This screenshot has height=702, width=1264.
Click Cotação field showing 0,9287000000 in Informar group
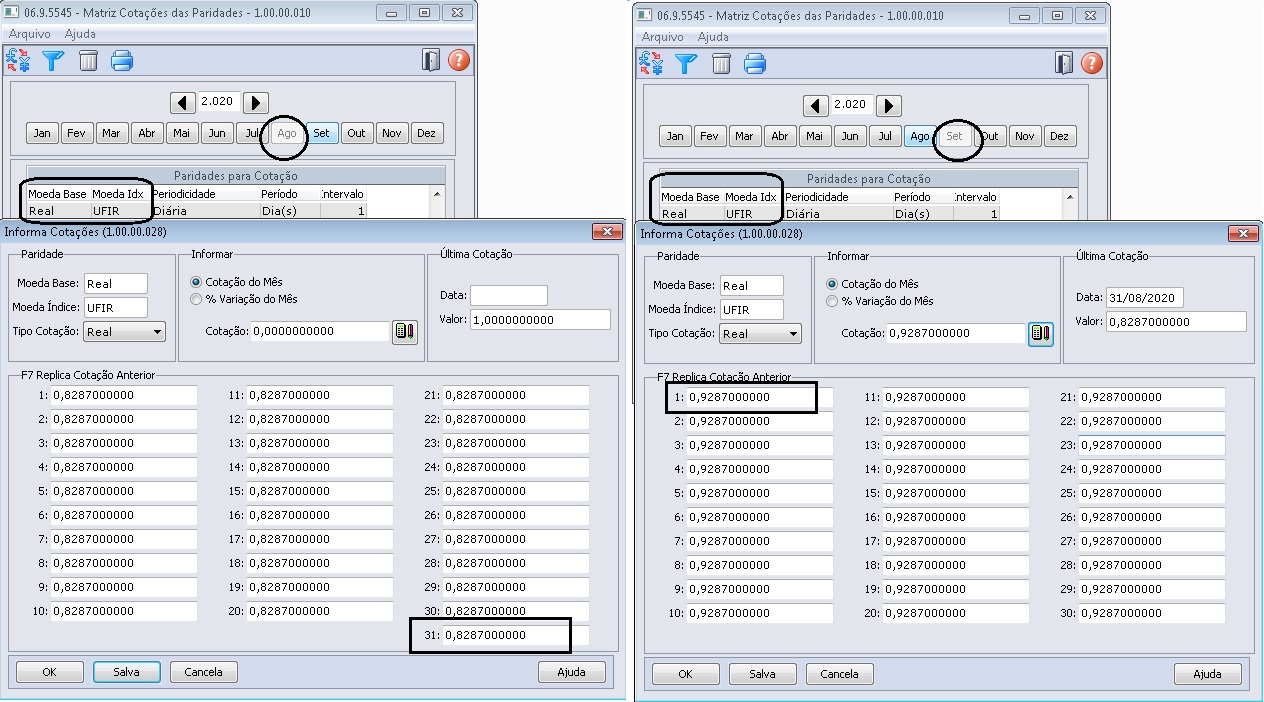coord(956,333)
